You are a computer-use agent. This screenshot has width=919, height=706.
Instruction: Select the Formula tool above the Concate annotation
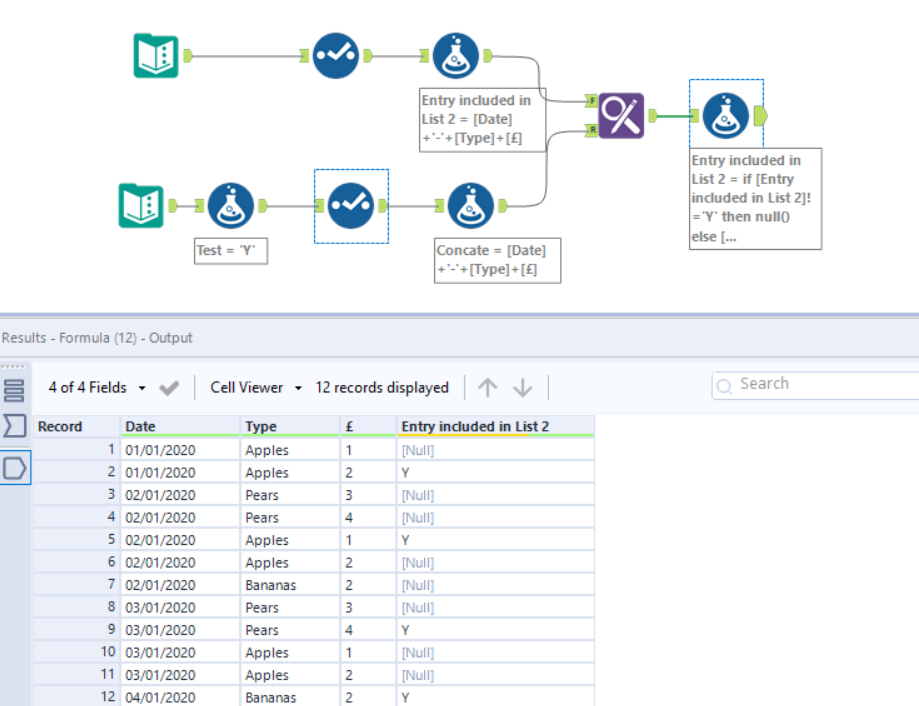click(x=471, y=206)
